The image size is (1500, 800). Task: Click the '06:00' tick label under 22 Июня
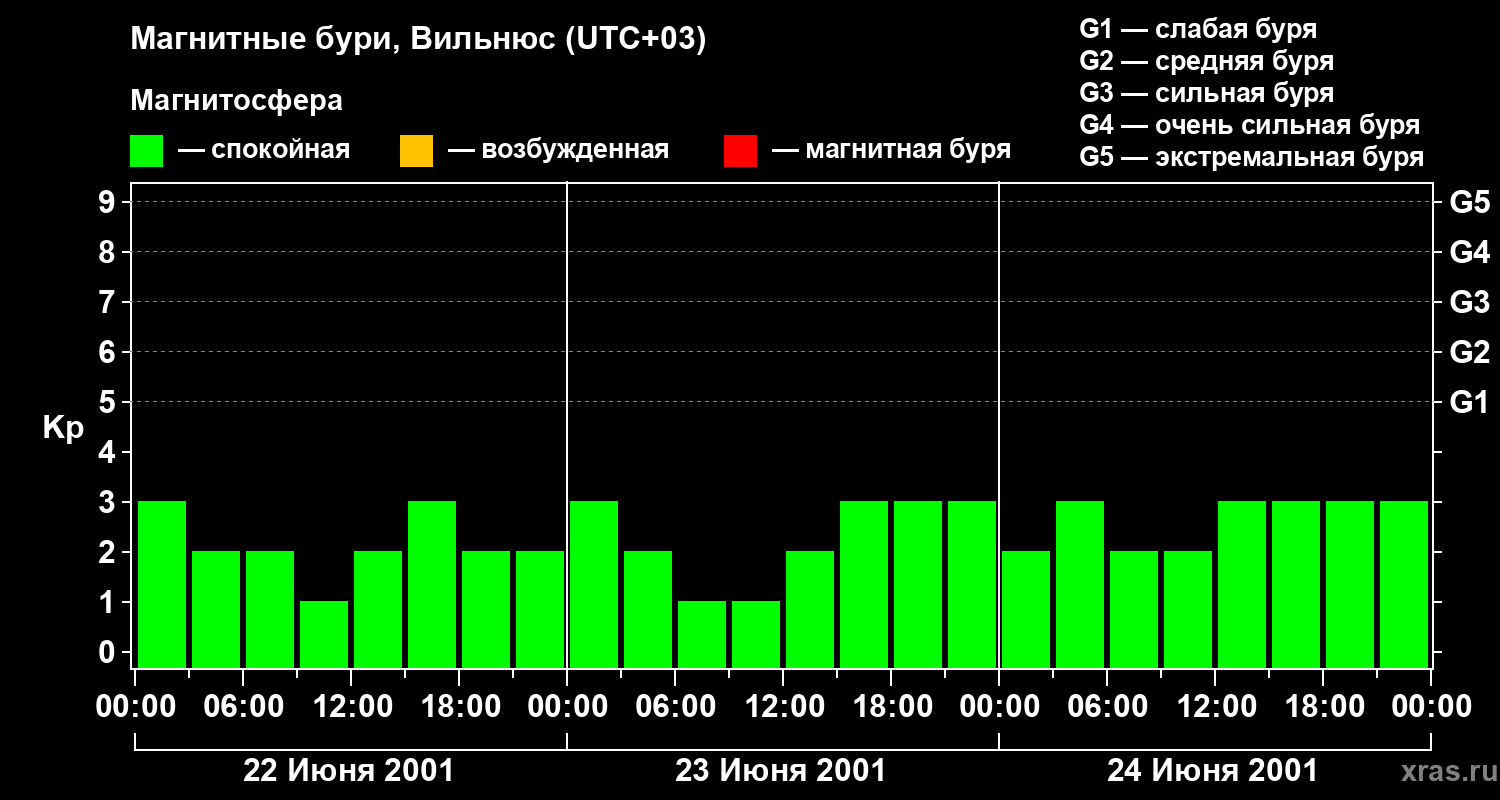[243, 707]
